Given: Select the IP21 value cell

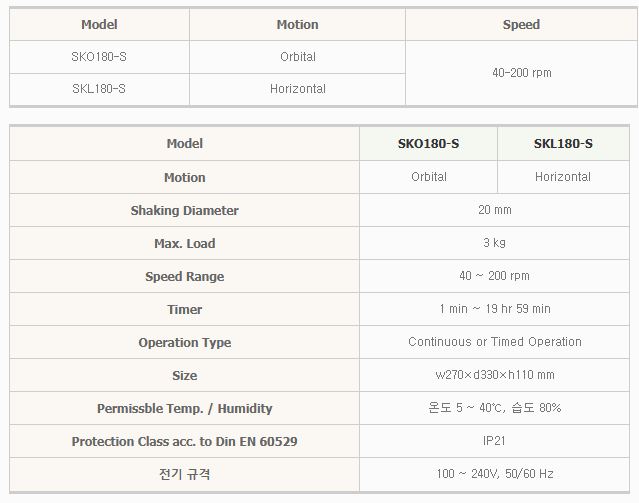Looking at the screenshot, I should 495,441.
